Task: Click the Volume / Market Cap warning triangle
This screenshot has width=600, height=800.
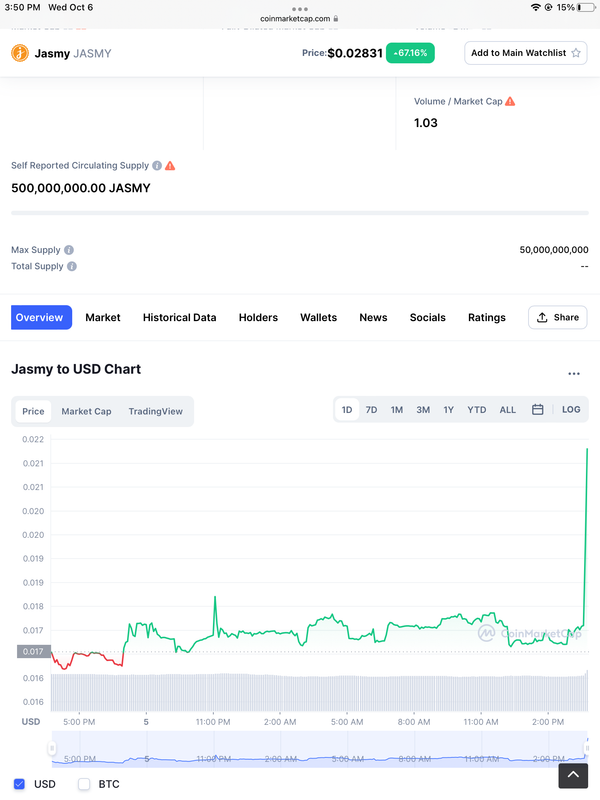Action: coord(510,102)
